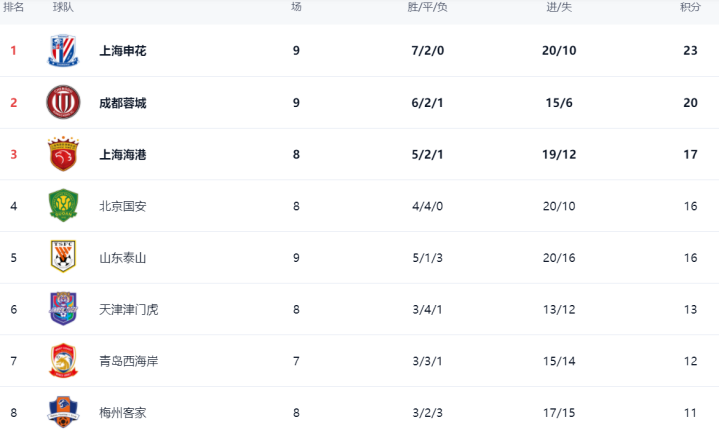Open the 北京国安 team page
Screen dimensions: 719x436
pos(123,207)
